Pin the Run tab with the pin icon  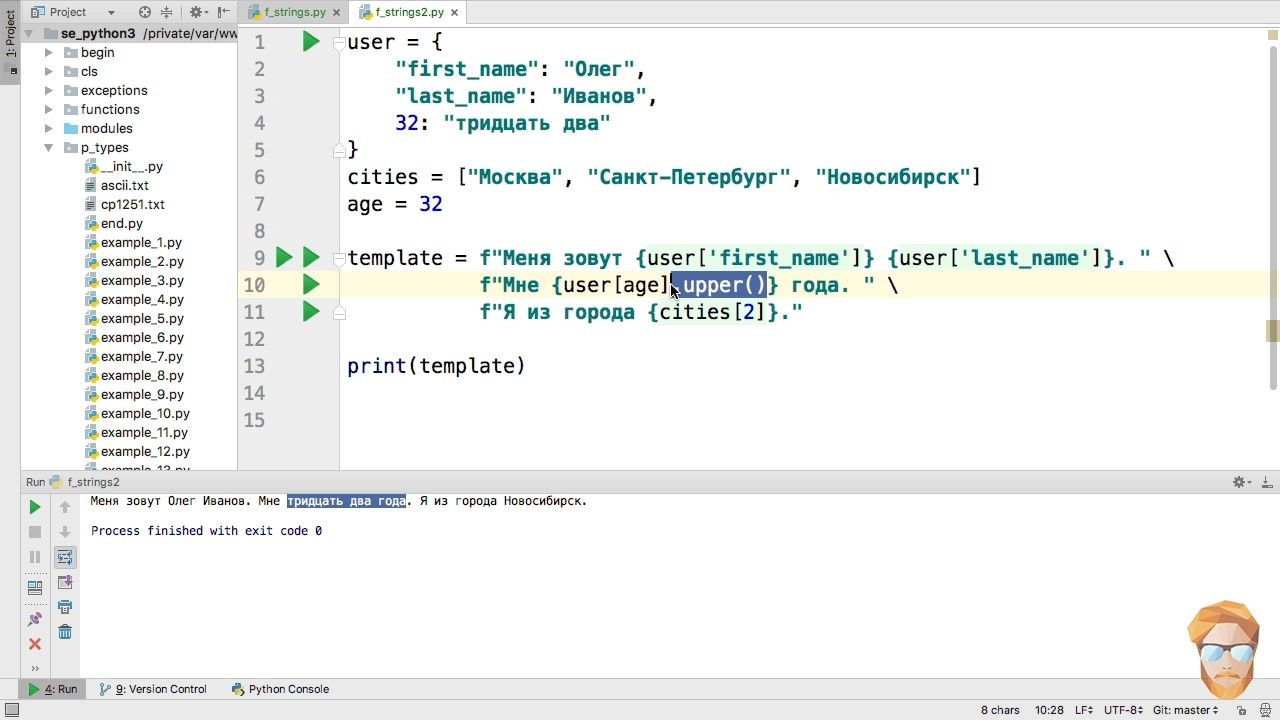tap(35, 620)
